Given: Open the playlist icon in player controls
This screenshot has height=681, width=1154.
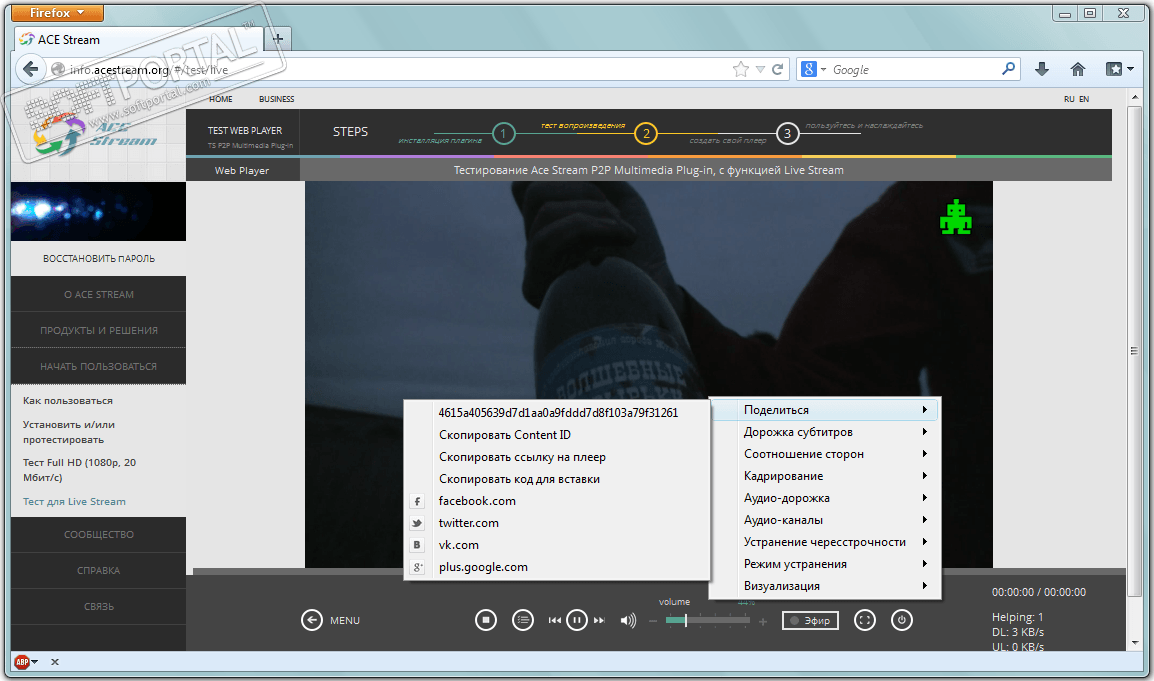Looking at the screenshot, I should coord(523,620).
